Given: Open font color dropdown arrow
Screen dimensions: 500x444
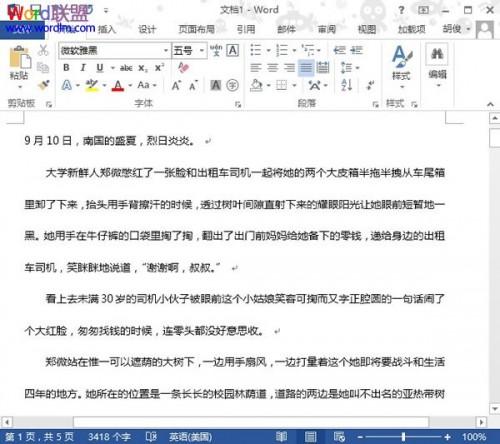Looking at the screenshot, I should pyautogui.click(x=130, y=86).
